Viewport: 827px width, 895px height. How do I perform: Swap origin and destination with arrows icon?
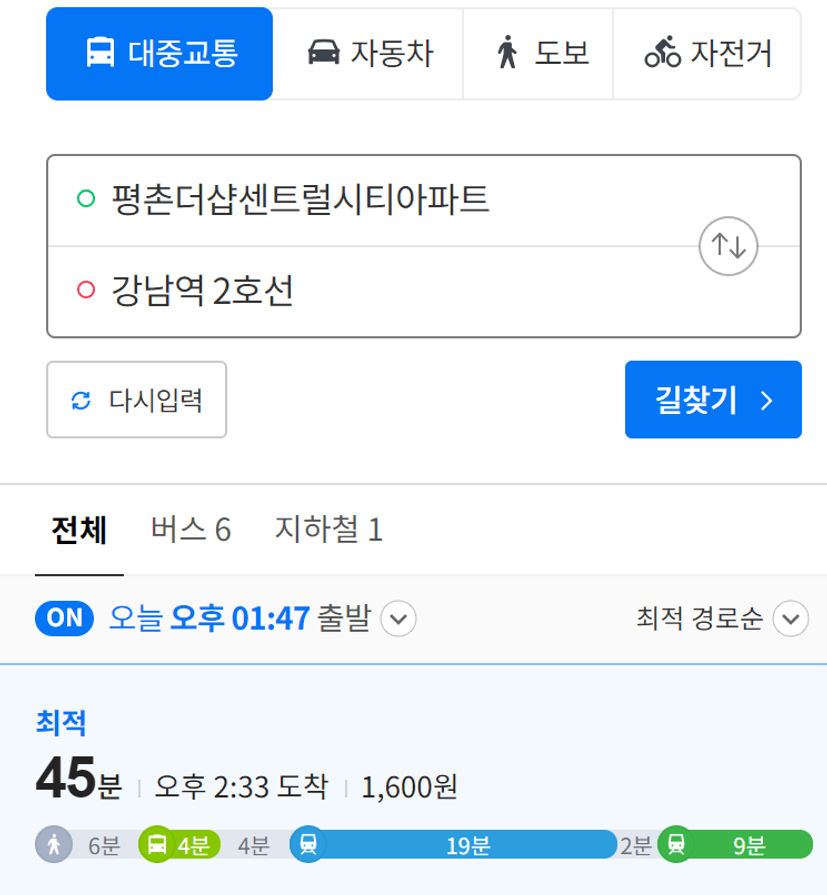click(728, 246)
